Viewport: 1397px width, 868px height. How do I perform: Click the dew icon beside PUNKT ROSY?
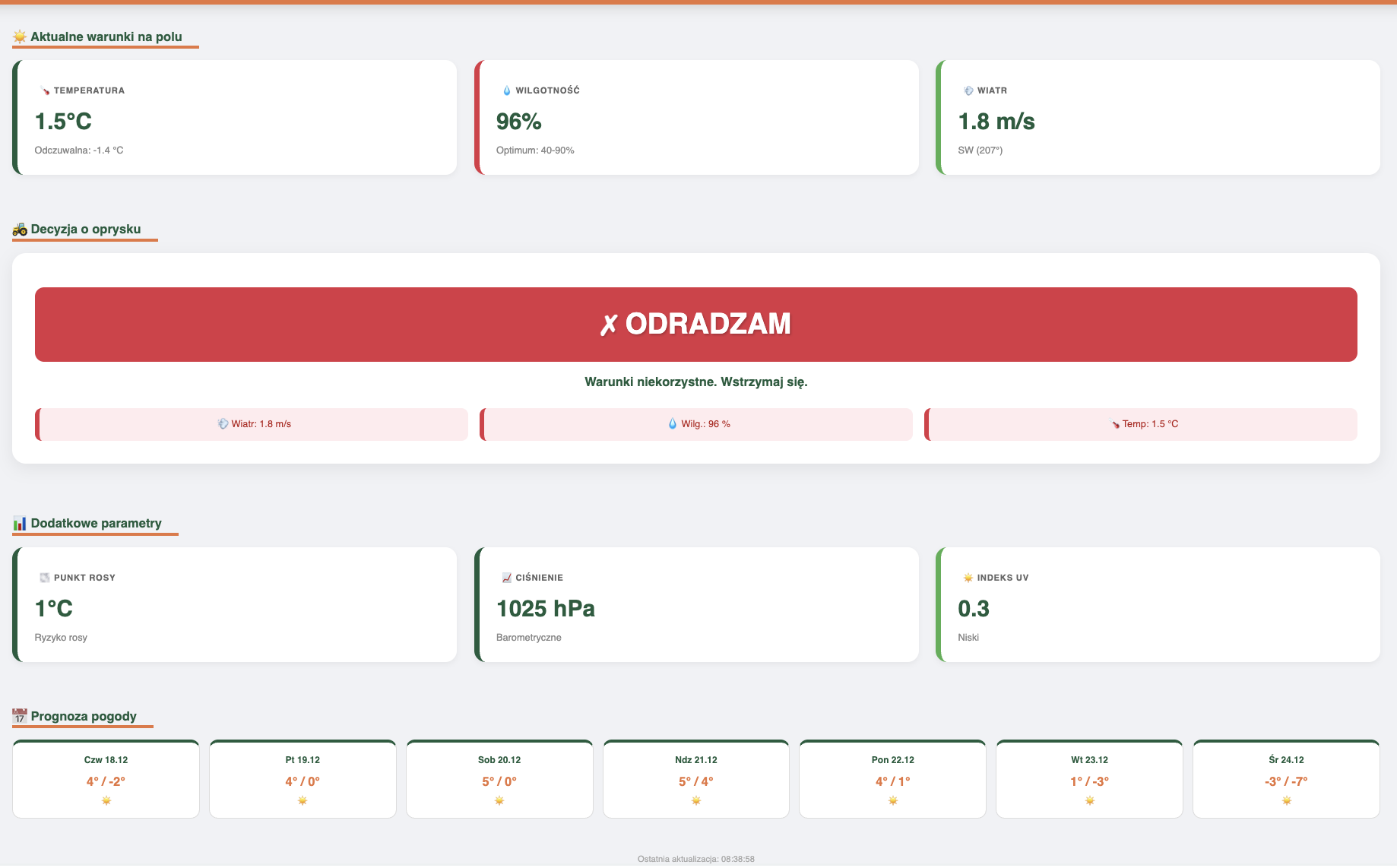[x=45, y=578]
